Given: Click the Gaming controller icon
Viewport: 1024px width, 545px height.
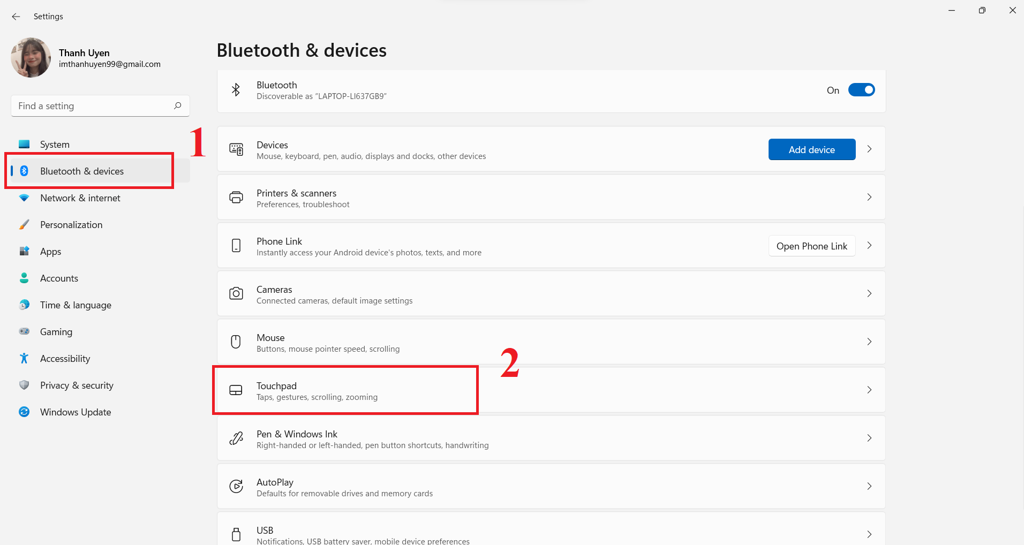Looking at the screenshot, I should tap(24, 332).
